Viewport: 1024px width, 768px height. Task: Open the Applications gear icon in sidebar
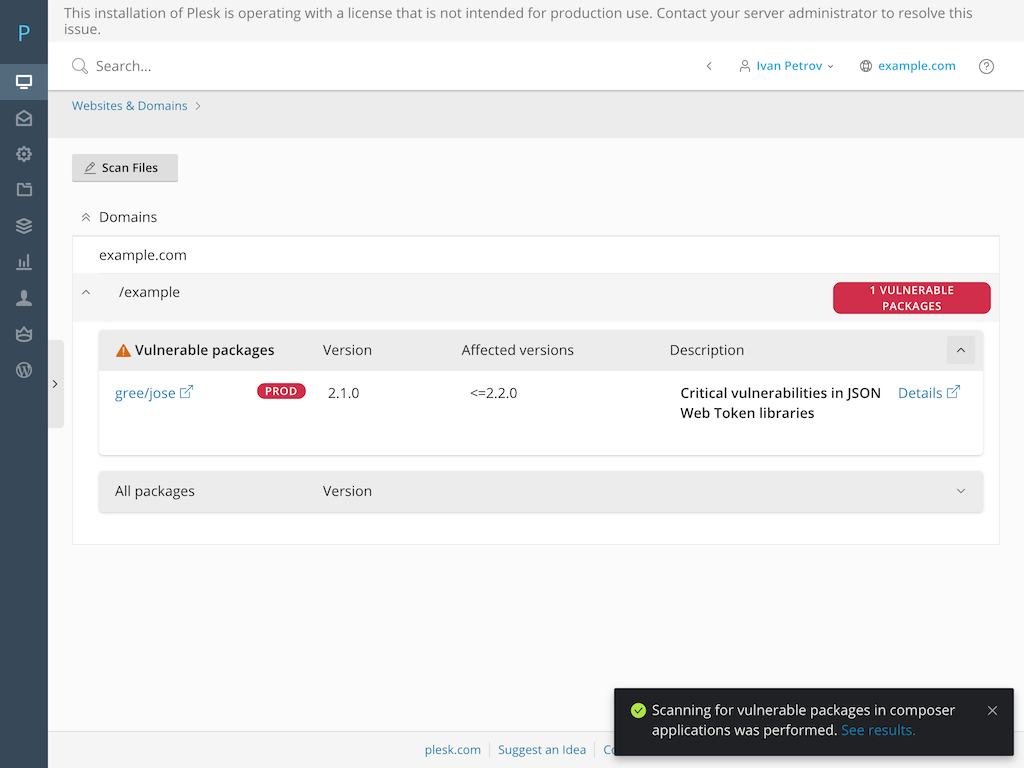24,154
